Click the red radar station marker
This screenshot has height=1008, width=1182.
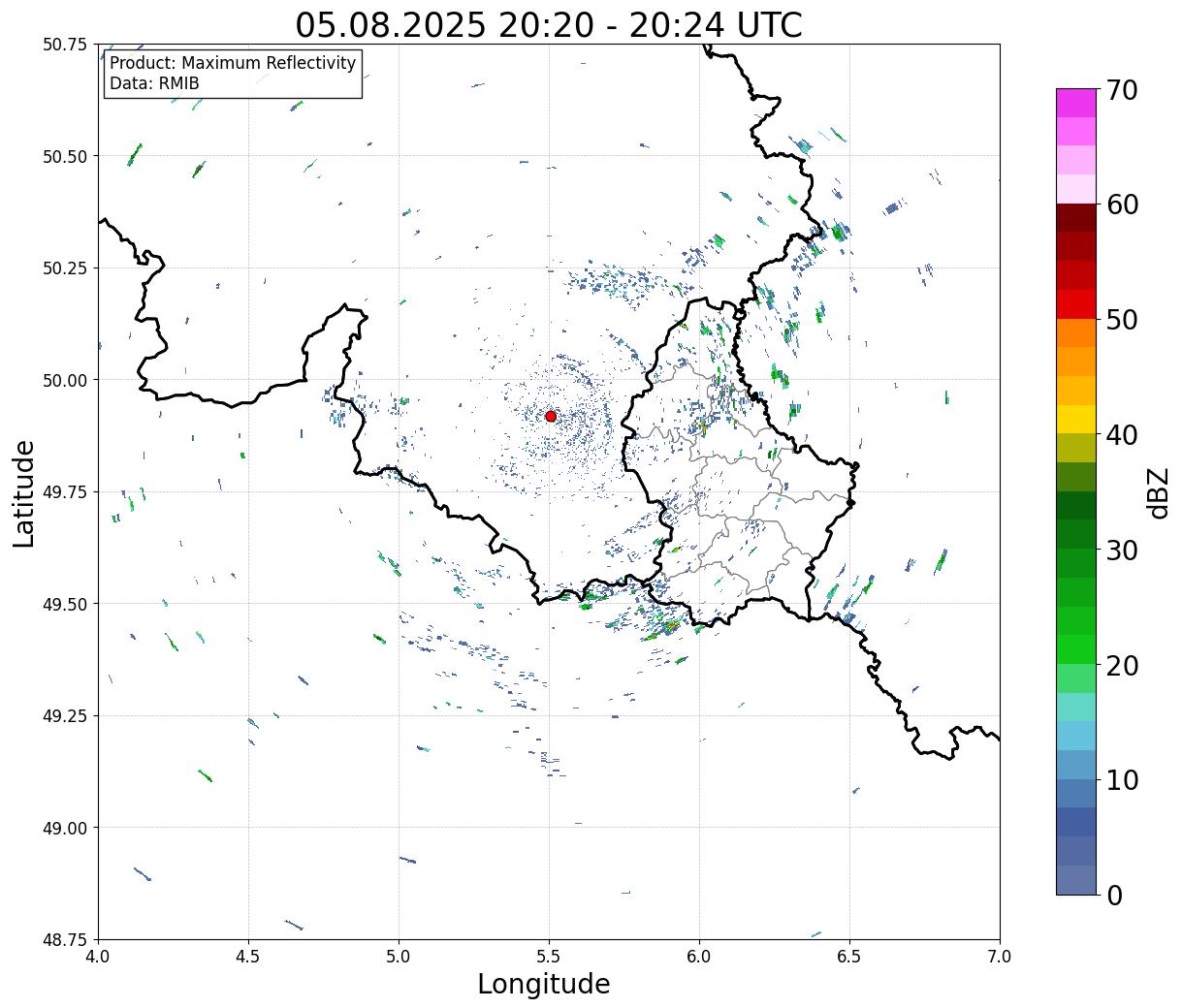[551, 416]
